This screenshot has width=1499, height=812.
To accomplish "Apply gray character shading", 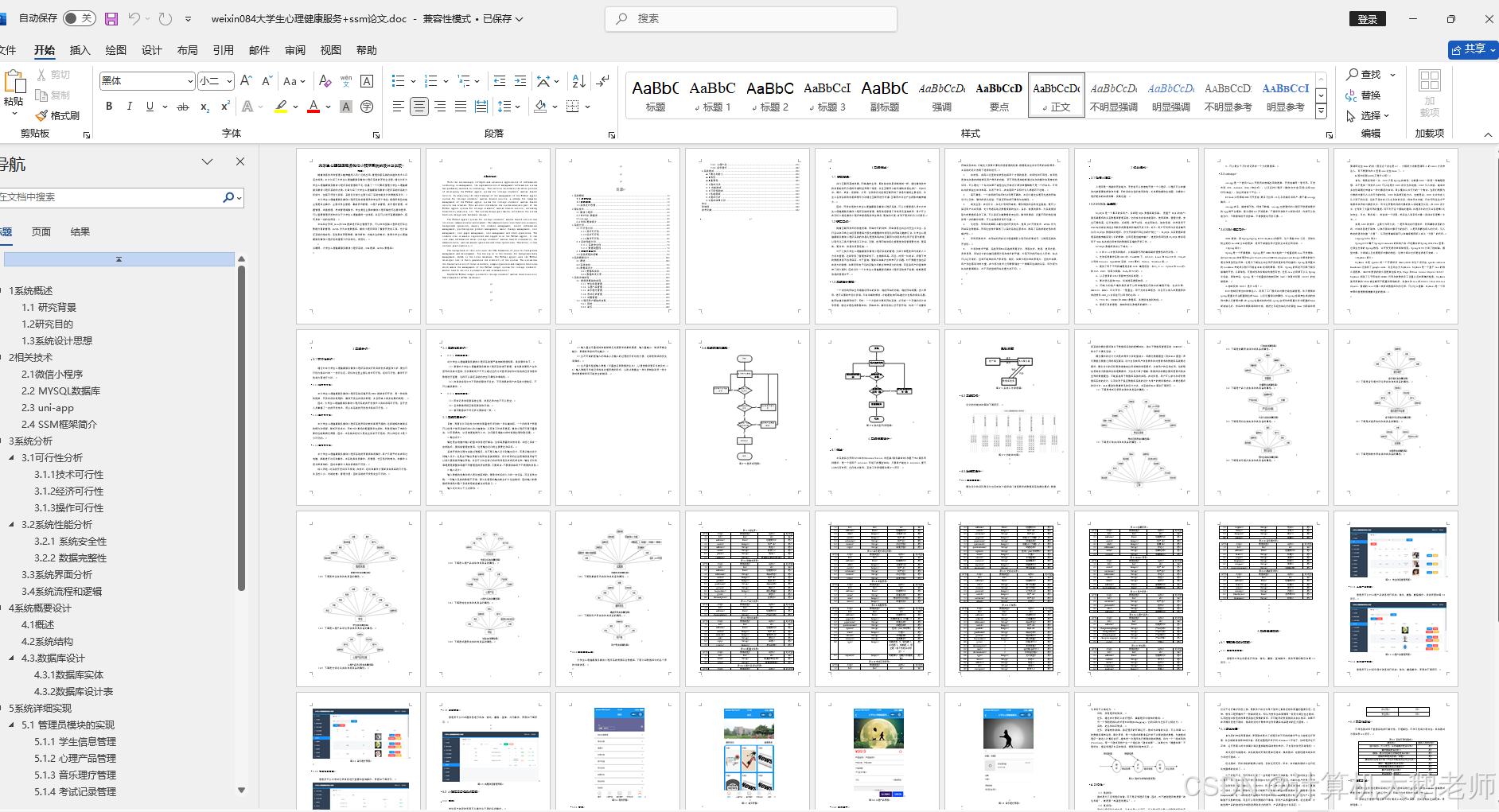I will (346, 107).
